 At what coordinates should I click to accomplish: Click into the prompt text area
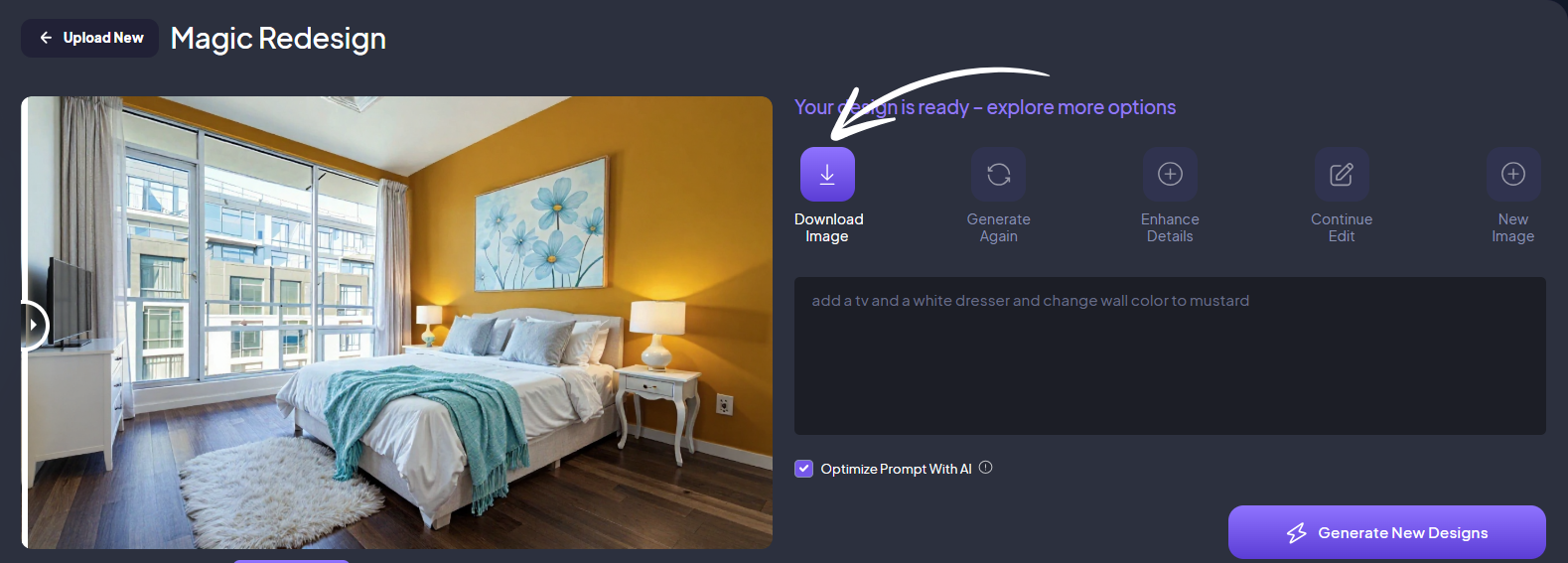tap(1170, 355)
